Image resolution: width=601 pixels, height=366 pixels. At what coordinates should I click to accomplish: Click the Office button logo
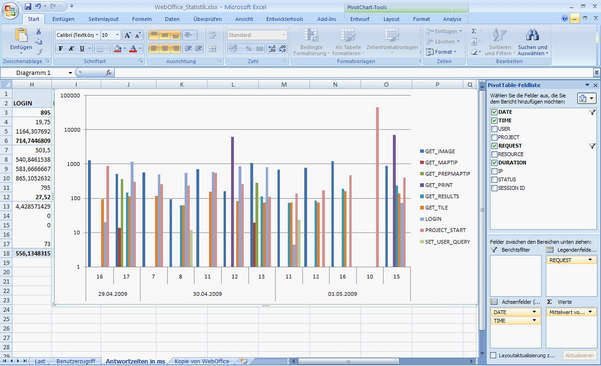[10, 10]
